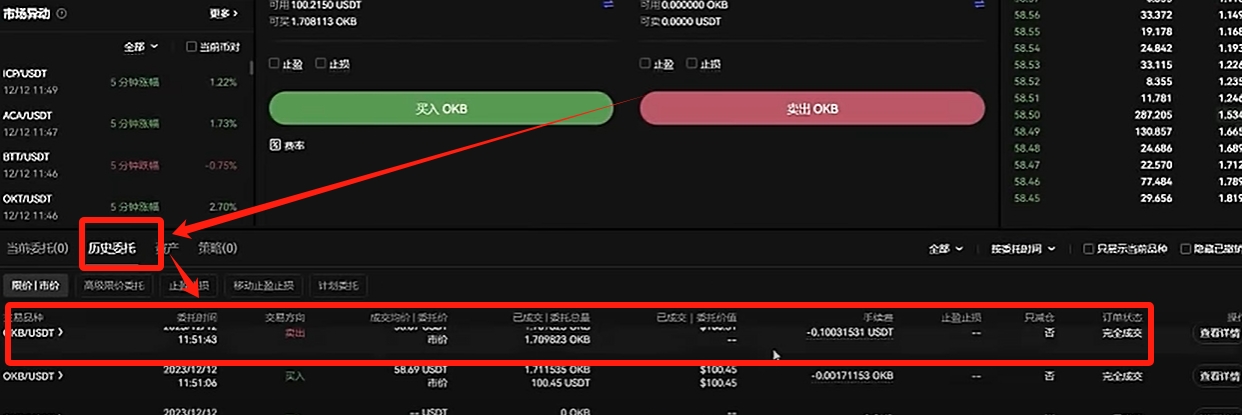Switch to the 策略(0) tab
The image size is (1242, 415).
point(217,248)
